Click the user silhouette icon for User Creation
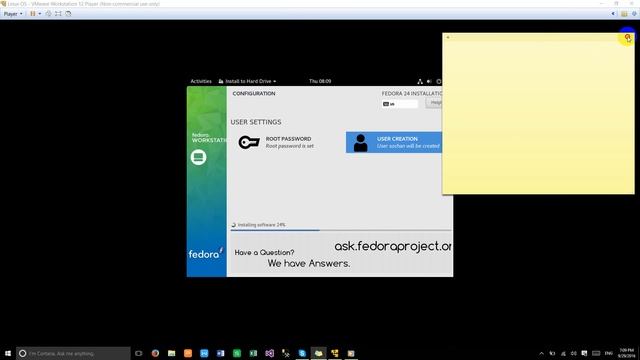Viewport: 640px width, 360px height. (360, 143)
